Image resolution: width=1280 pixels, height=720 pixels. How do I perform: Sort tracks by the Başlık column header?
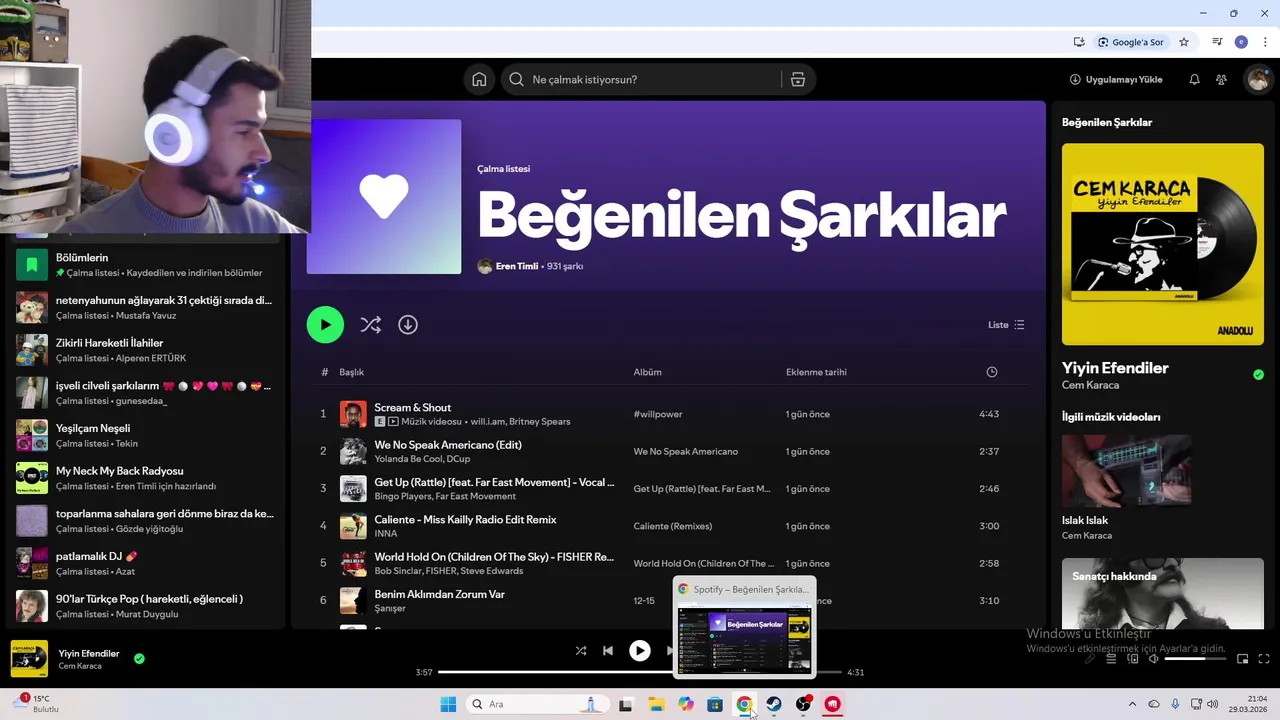[x=351, y=372]
